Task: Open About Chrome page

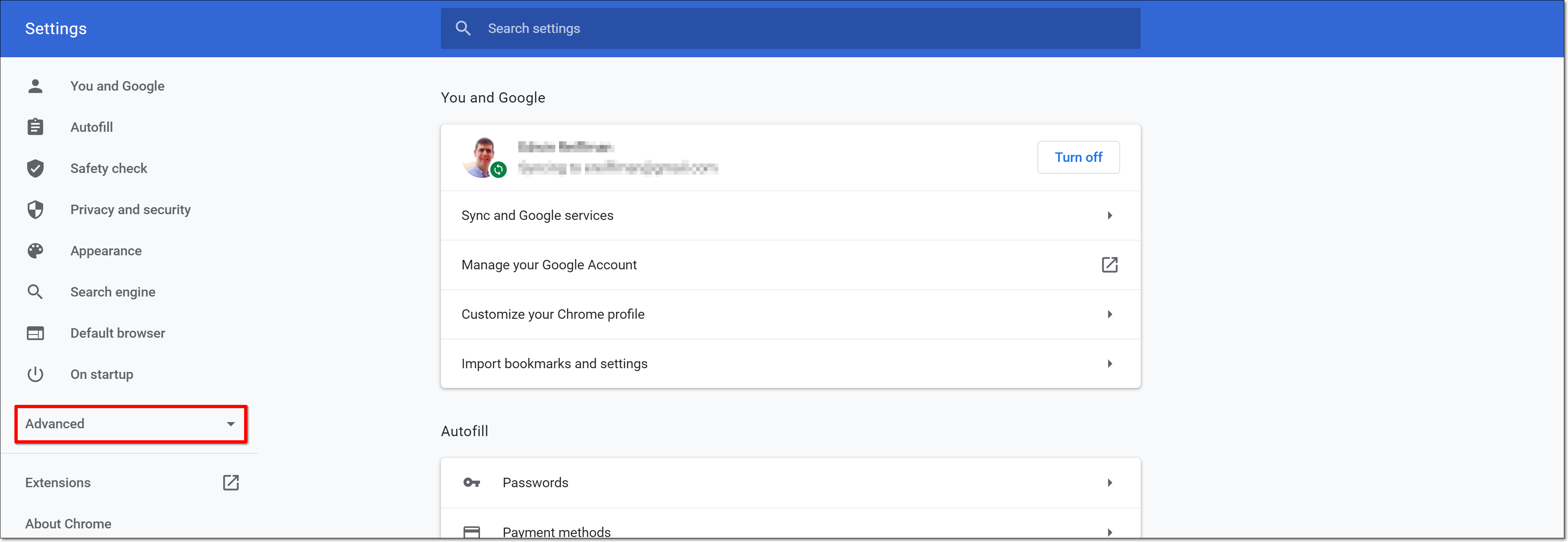Action: point(68,524)
